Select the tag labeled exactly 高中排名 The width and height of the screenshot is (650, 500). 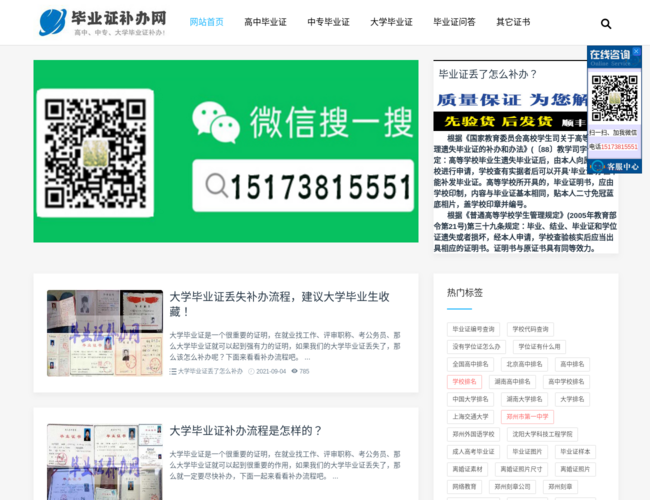572,364
